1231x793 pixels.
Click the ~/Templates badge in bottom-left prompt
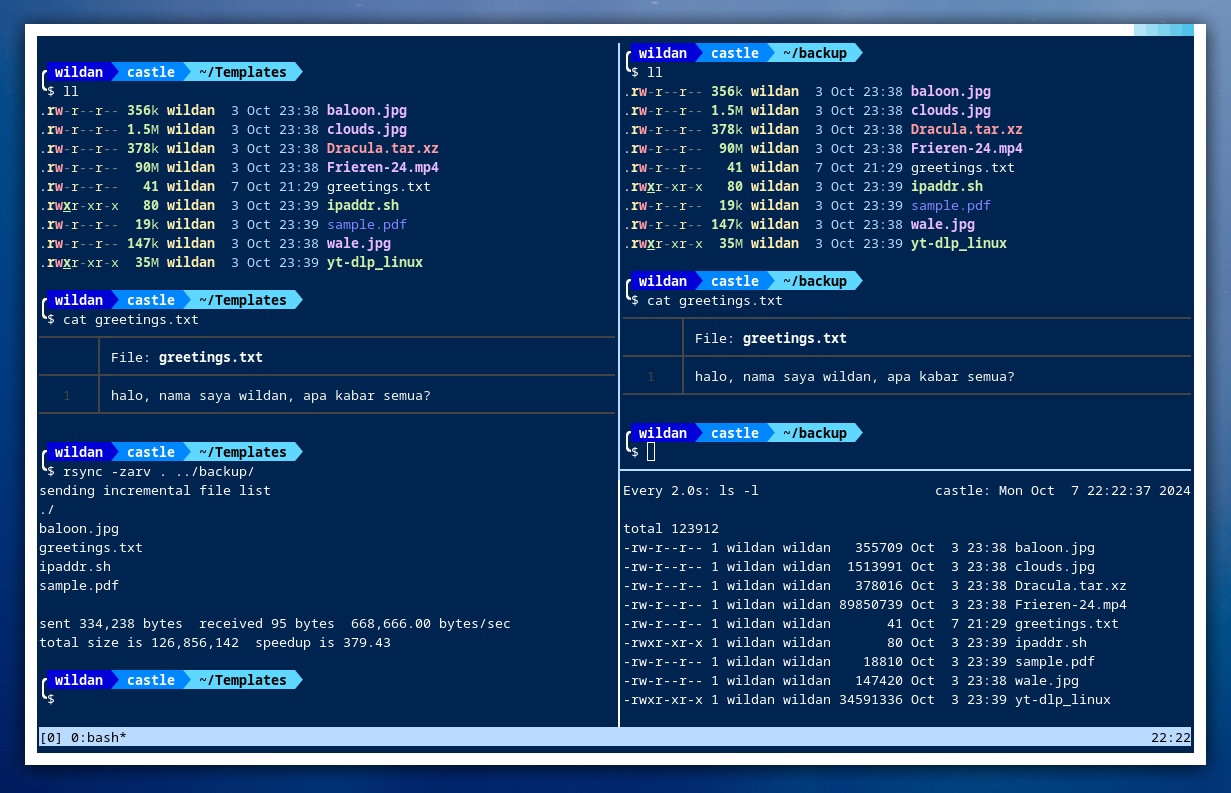coord(243,680)
